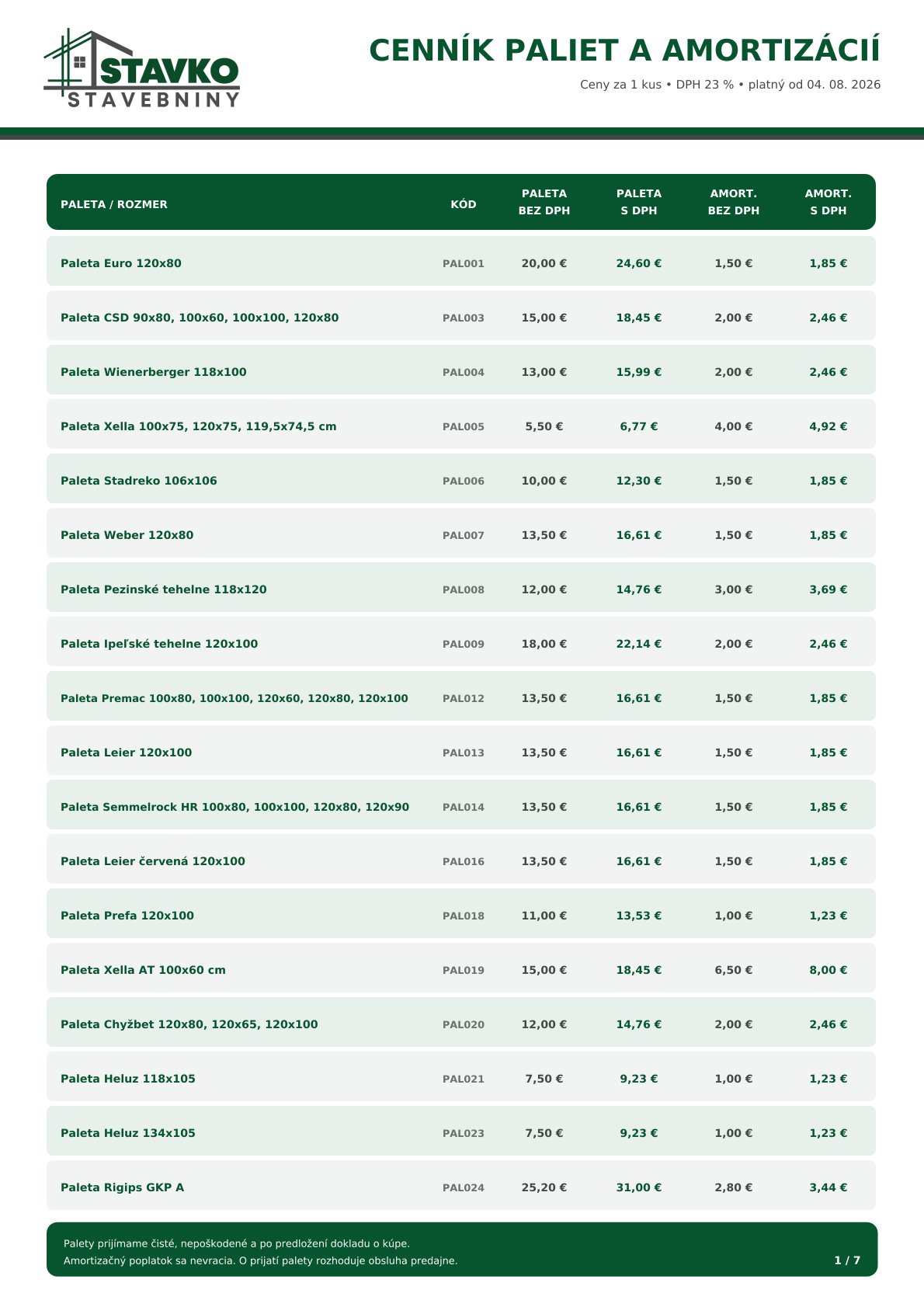Image resolution: width=924 pixels, height=1307 pixels.
Task: Click code PAL003
Action: click(464, 318)
